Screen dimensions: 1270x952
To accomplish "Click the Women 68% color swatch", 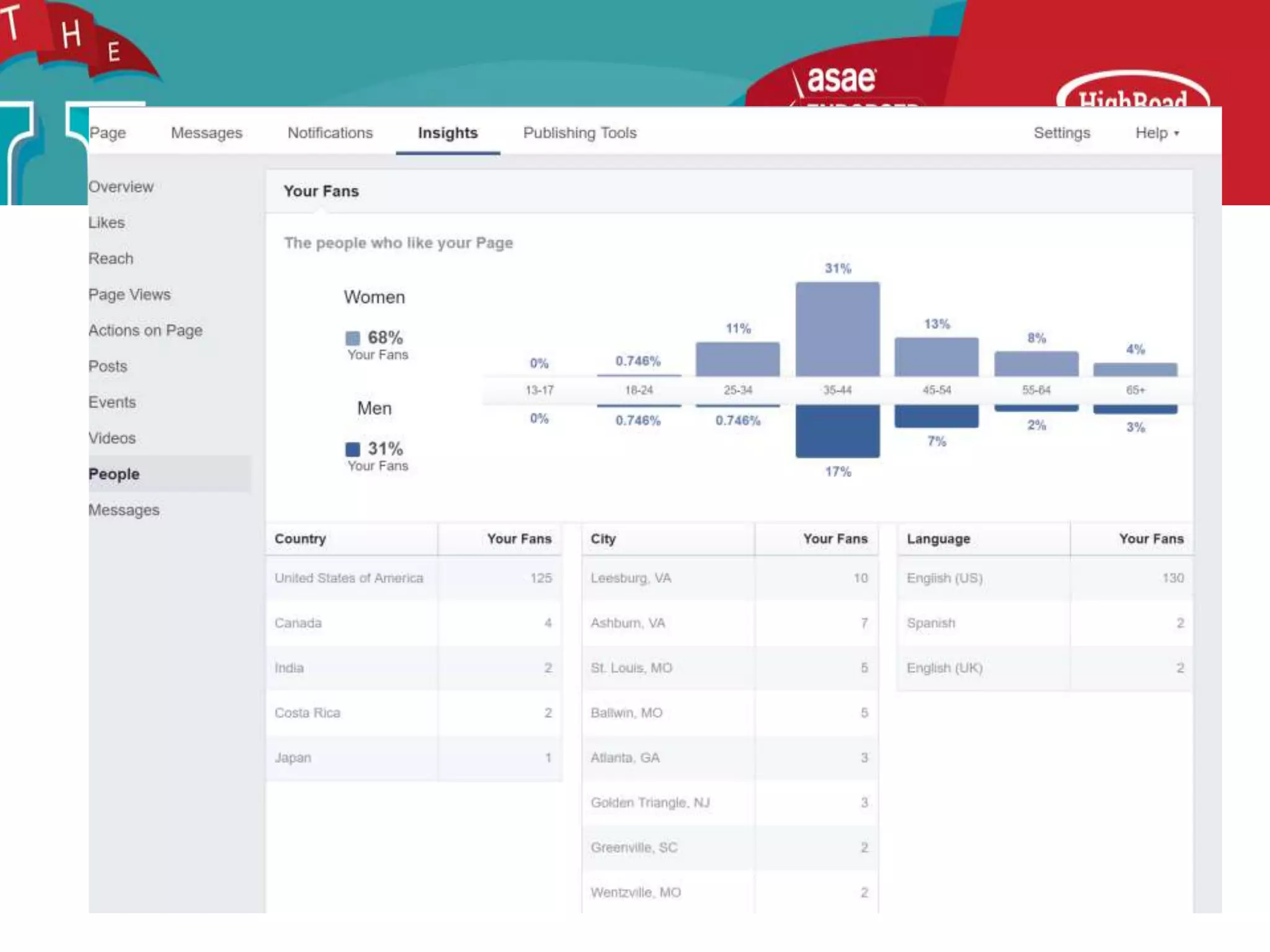I will coord(353,338).
